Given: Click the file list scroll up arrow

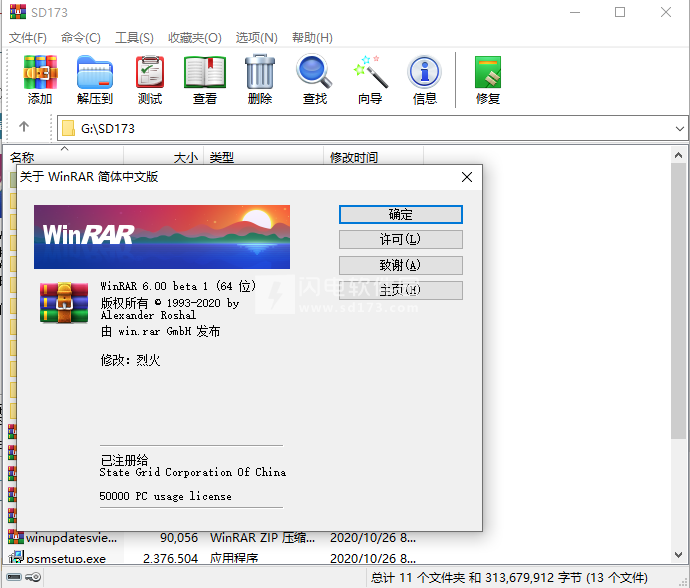Looking at the screenshot, I should point(678,155).
